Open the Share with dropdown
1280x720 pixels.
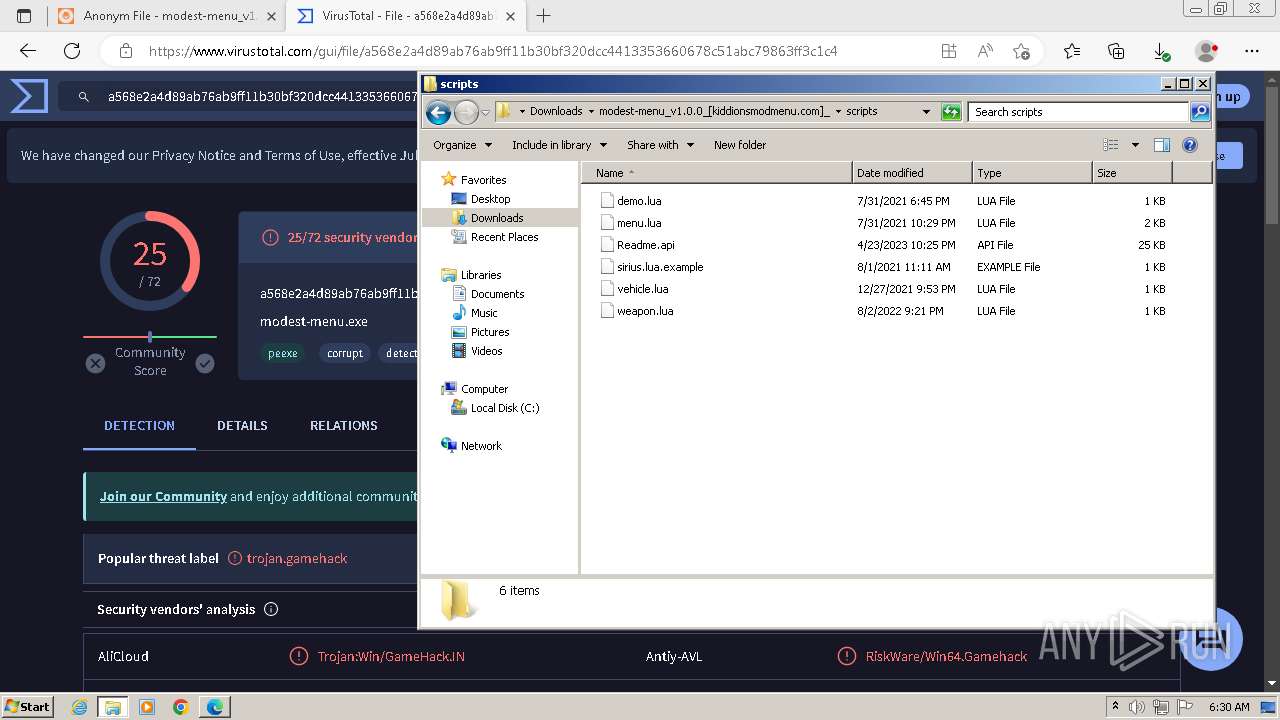659,145
